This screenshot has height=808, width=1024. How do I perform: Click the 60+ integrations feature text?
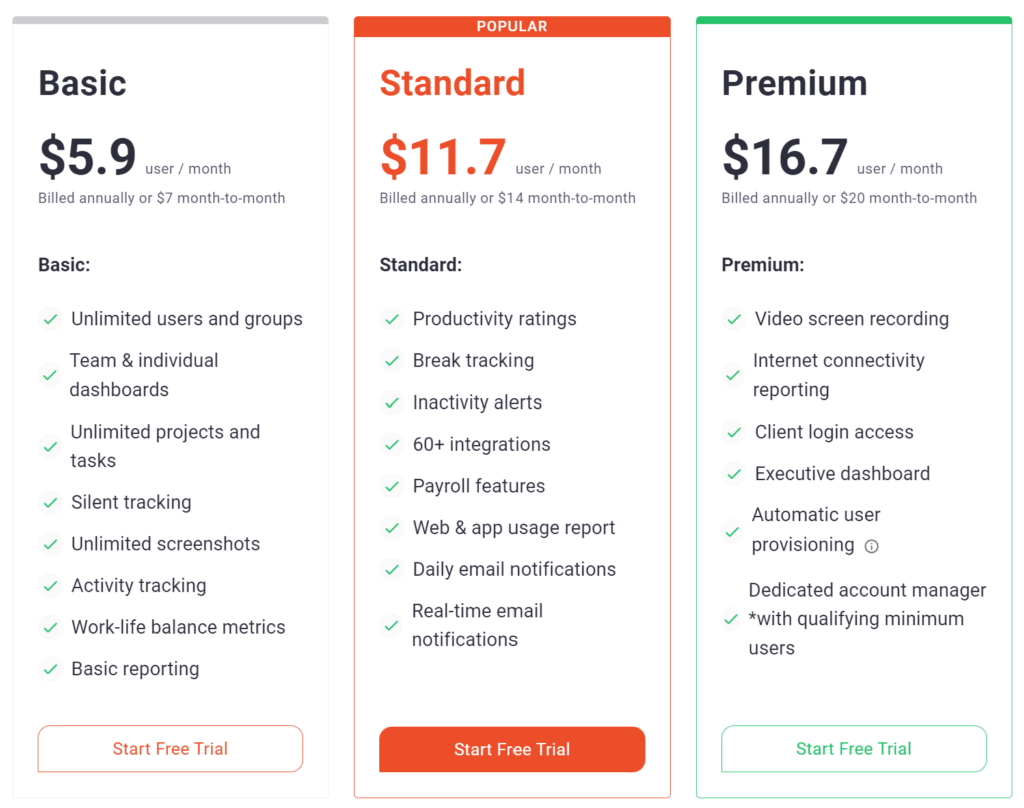(481, 444)
